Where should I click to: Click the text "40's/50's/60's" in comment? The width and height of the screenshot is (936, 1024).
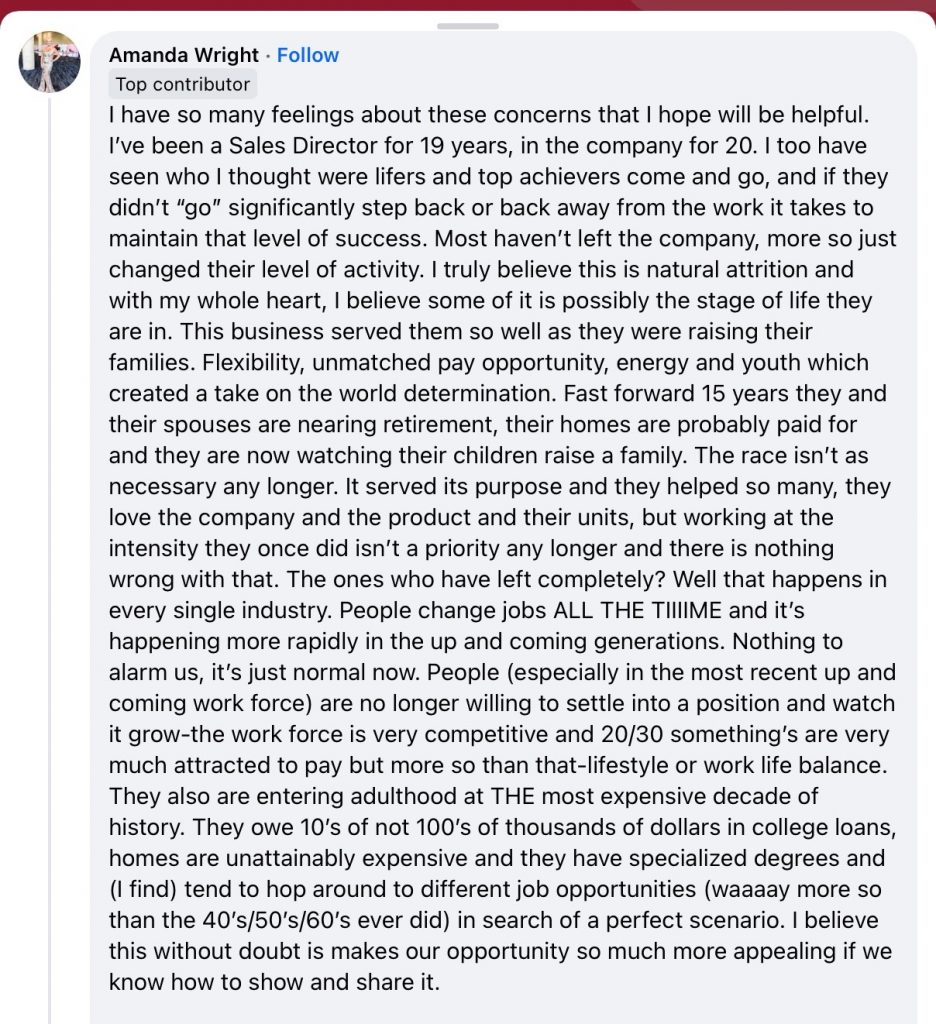click(x=261, y=920)
